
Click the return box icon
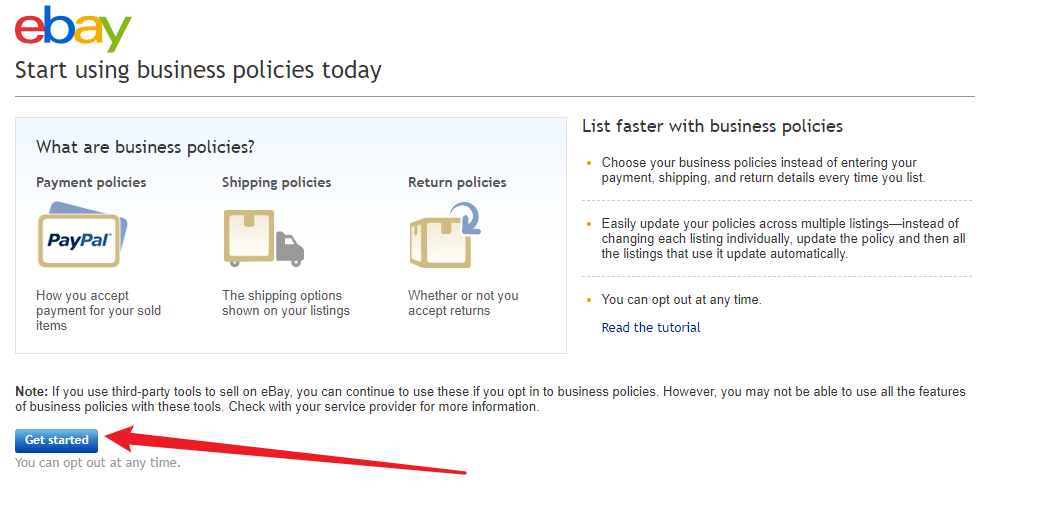tap(445, 234)
